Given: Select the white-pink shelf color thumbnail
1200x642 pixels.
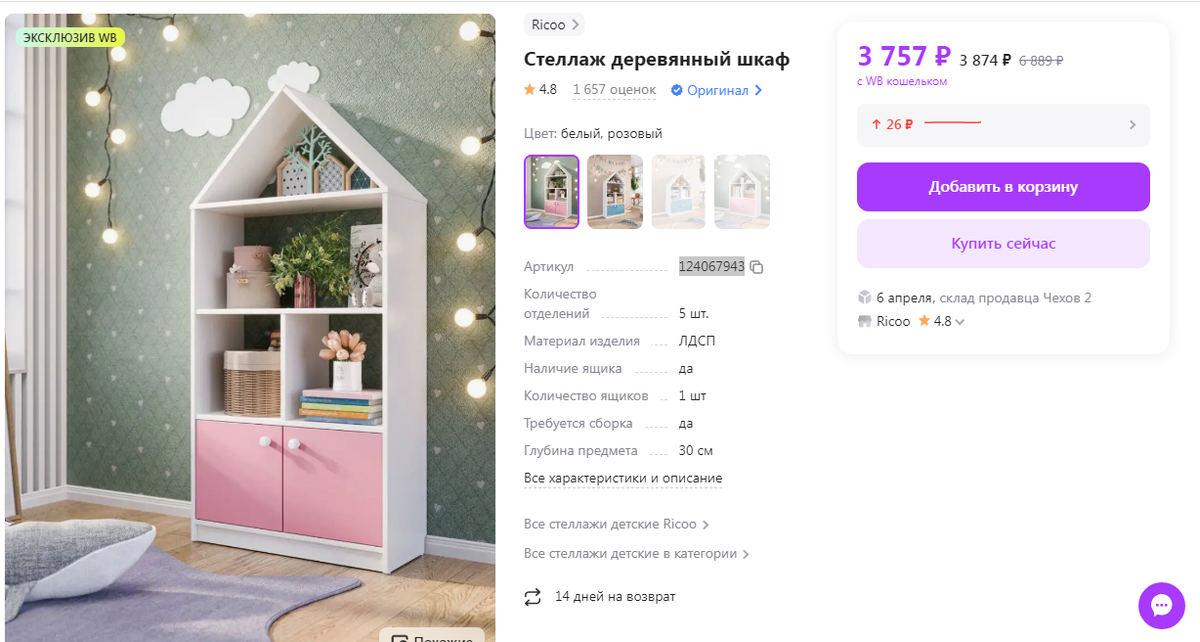Looking at the screenshot, I should [x=552, y=192].
